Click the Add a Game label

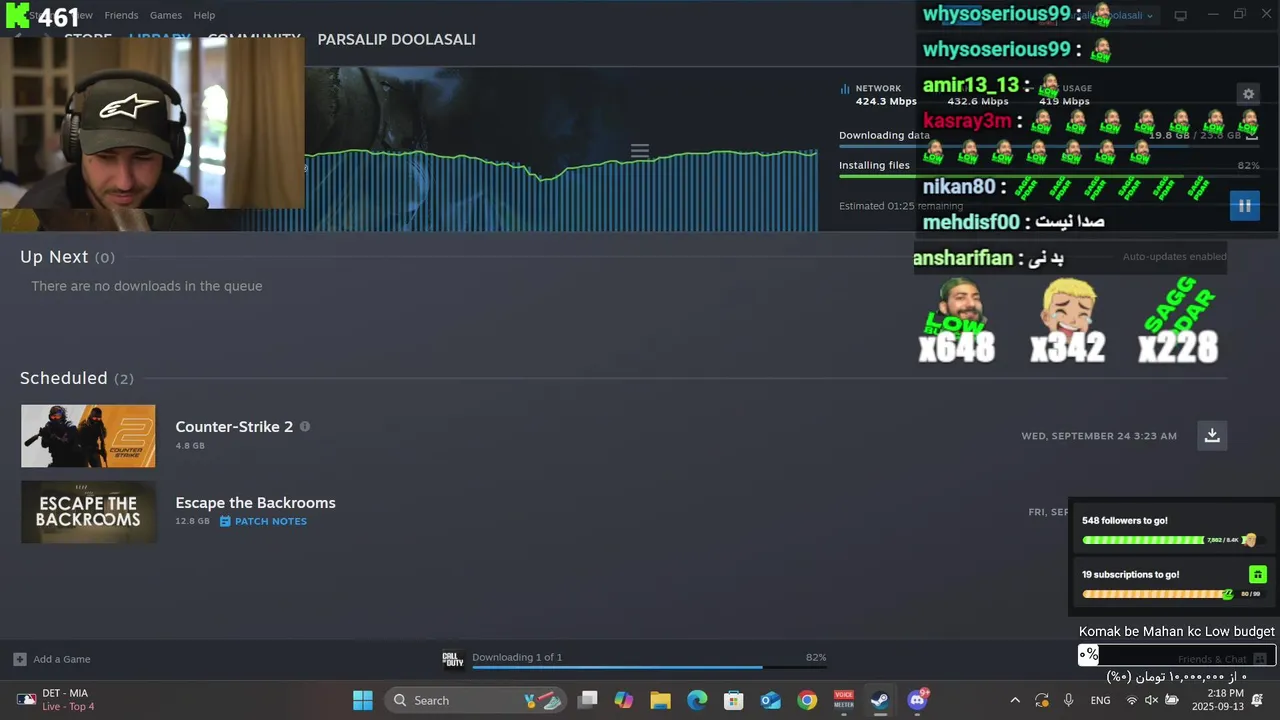point(62,659)
